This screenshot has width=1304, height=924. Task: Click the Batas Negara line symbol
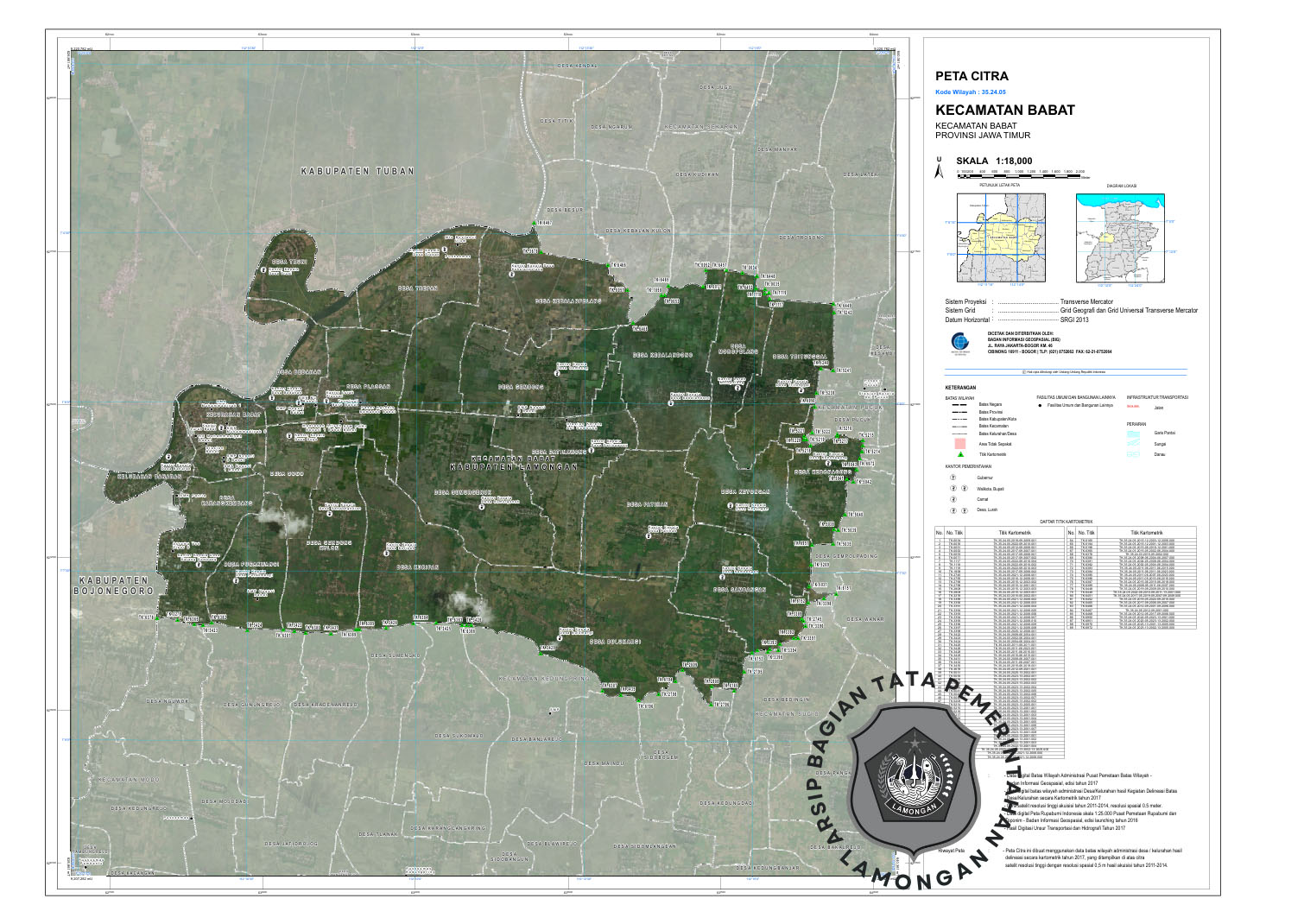(x=959, y=405)
